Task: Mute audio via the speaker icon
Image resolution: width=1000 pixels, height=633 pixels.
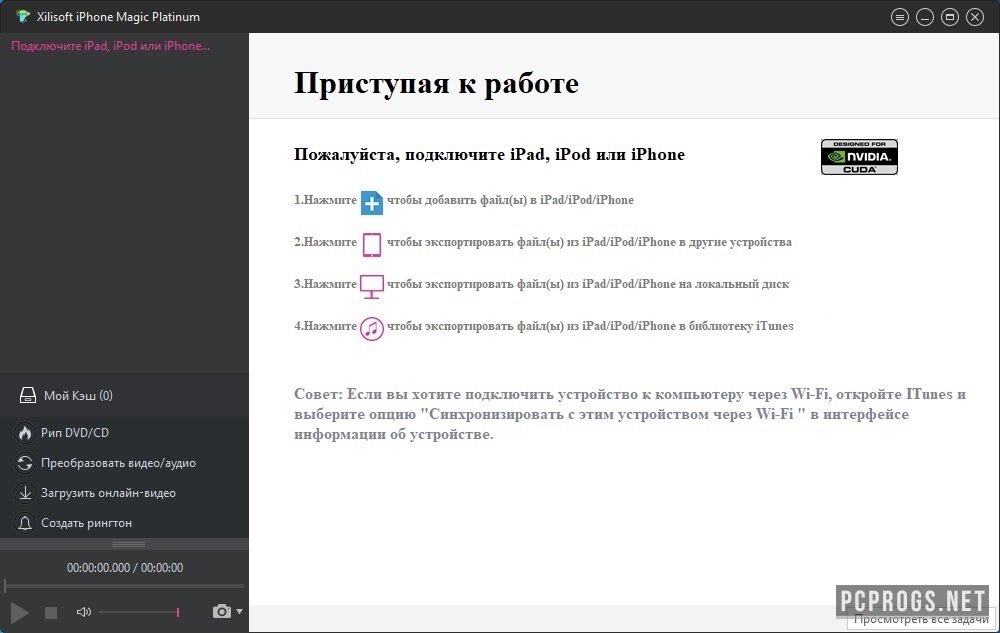Action: [84, 612]
